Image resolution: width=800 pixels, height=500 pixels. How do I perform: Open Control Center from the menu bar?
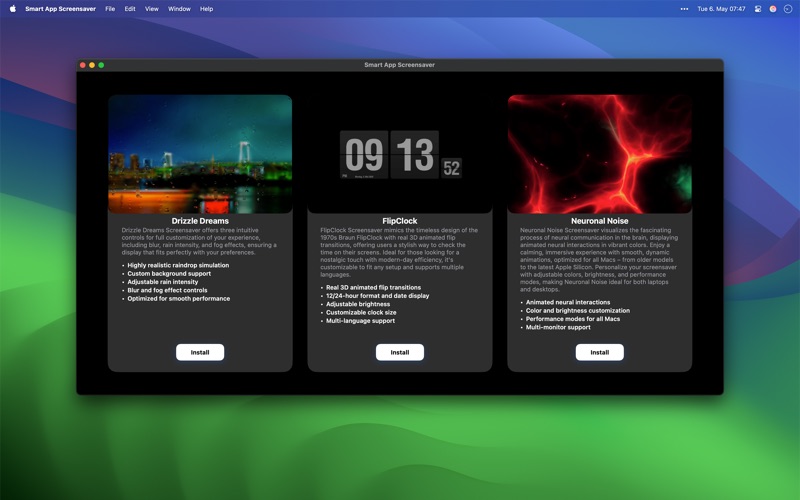point(758,9)
